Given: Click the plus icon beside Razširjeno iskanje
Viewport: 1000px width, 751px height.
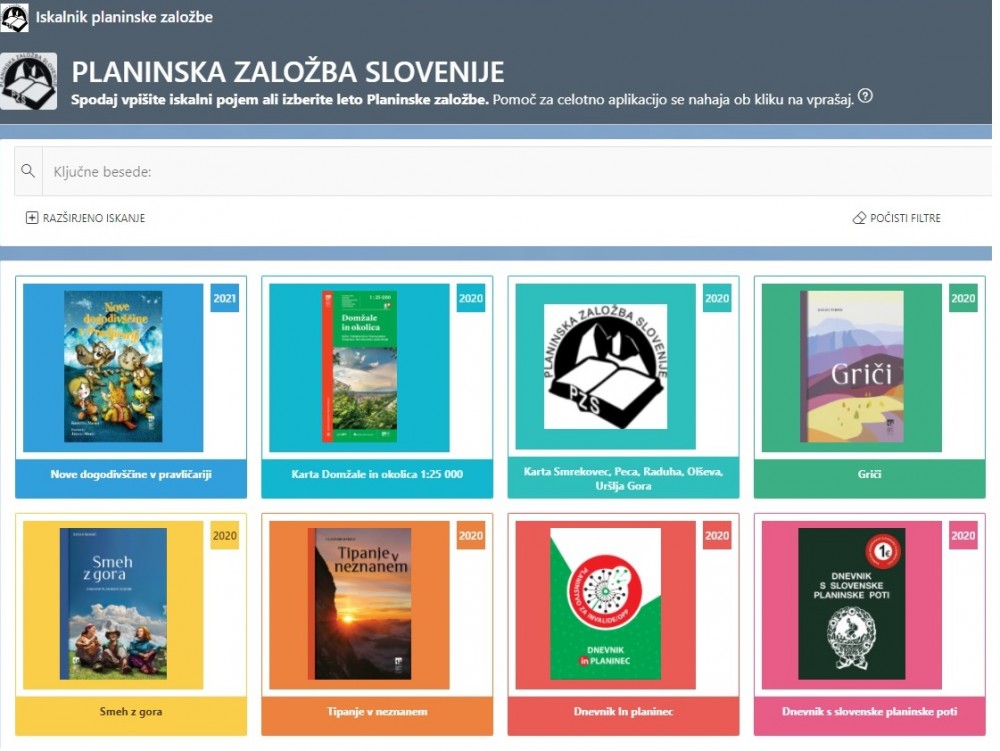Looking at the screenshot, I should click(32, 218).
